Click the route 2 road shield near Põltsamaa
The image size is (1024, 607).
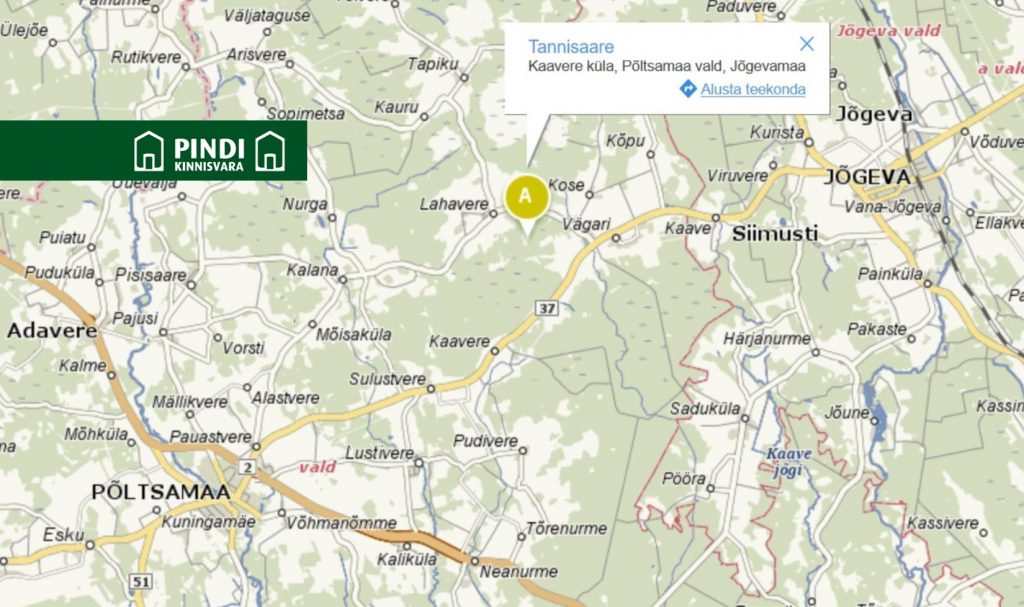(x=246, y=467)
